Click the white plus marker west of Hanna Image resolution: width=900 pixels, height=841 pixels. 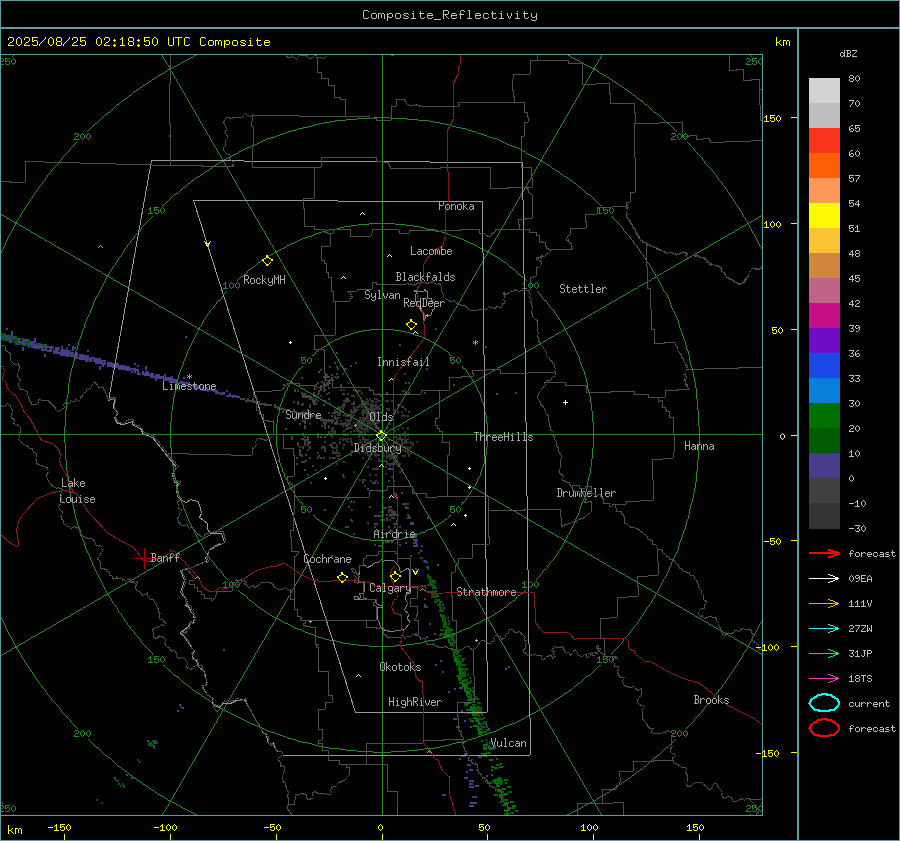565,402
